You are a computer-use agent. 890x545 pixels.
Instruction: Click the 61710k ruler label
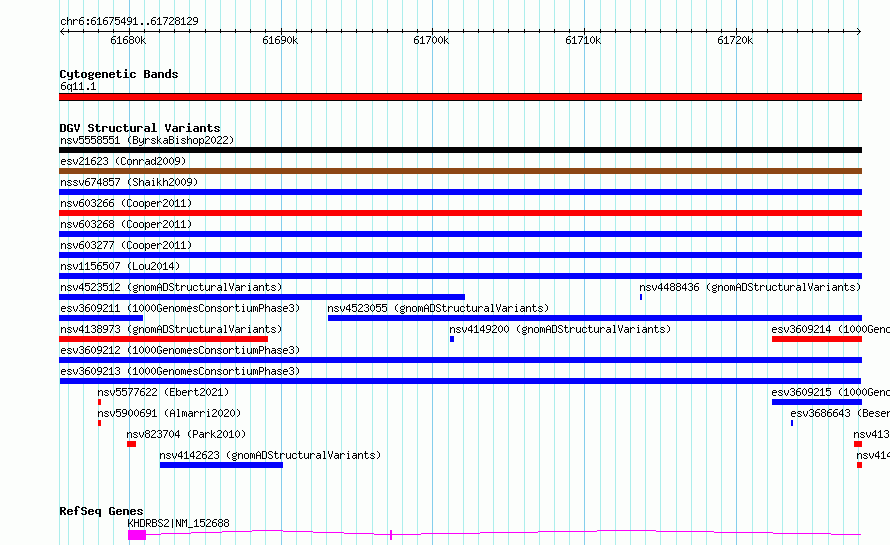coord(583,40)
